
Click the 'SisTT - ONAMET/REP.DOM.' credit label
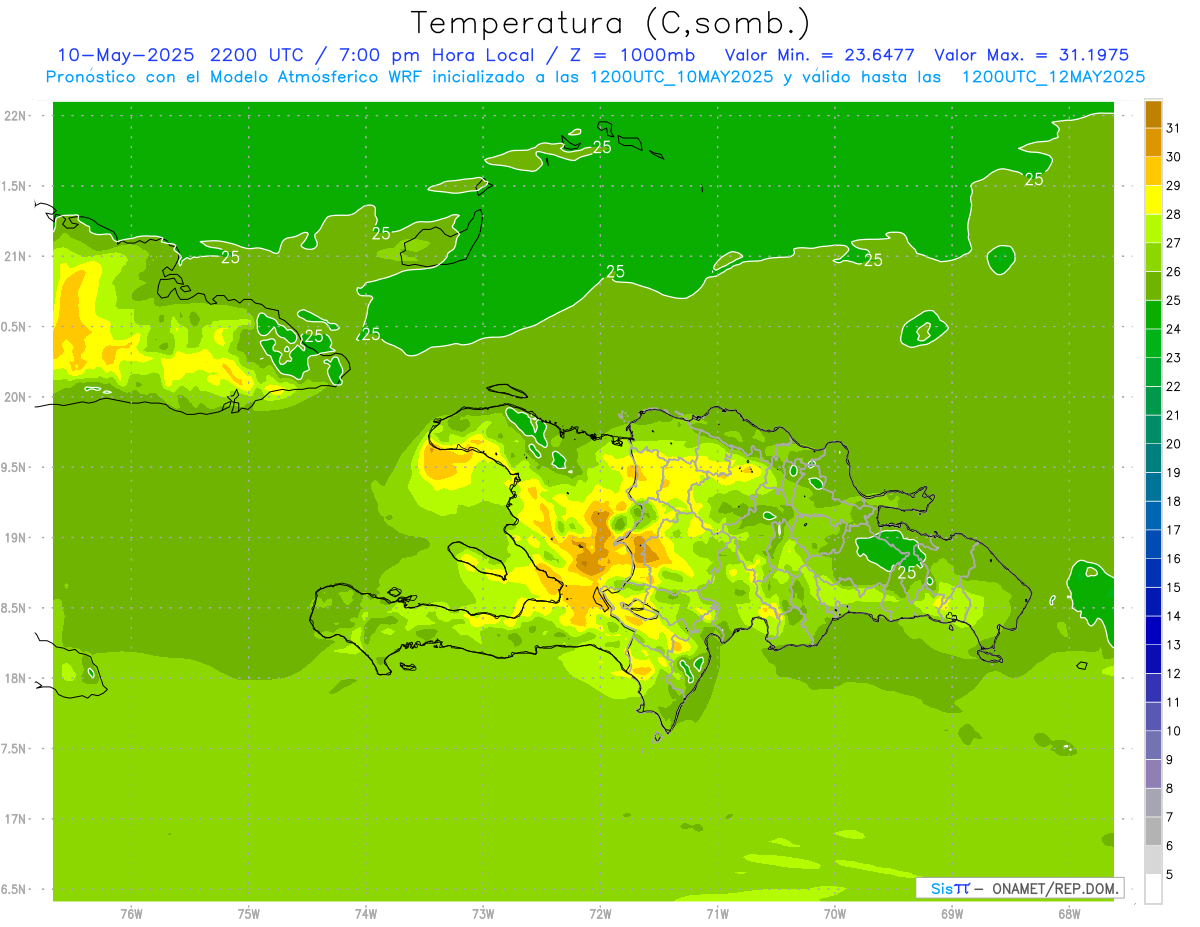pyautogui.click(x=1021, y=888)
